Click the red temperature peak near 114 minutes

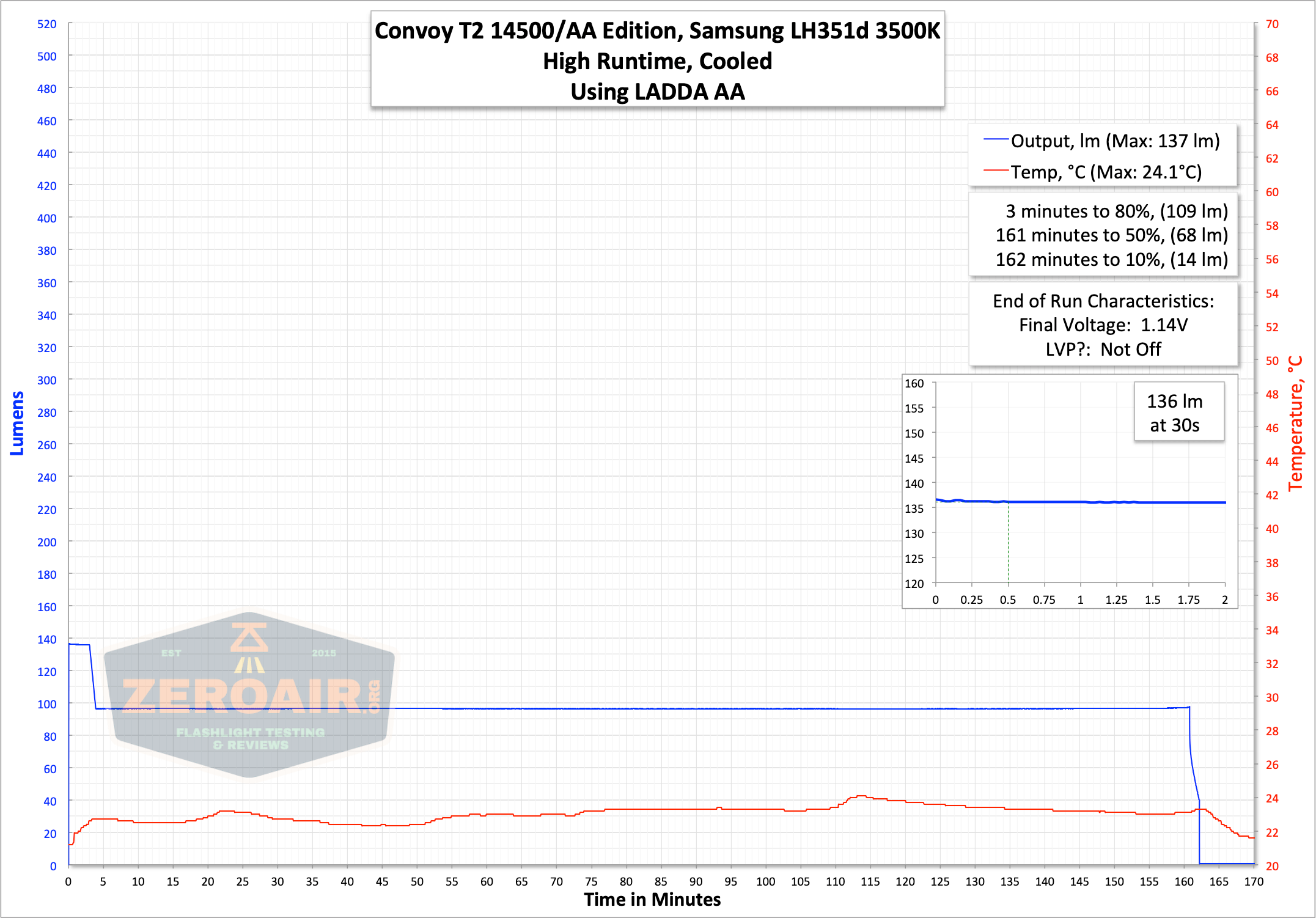(x=861, y=796)
